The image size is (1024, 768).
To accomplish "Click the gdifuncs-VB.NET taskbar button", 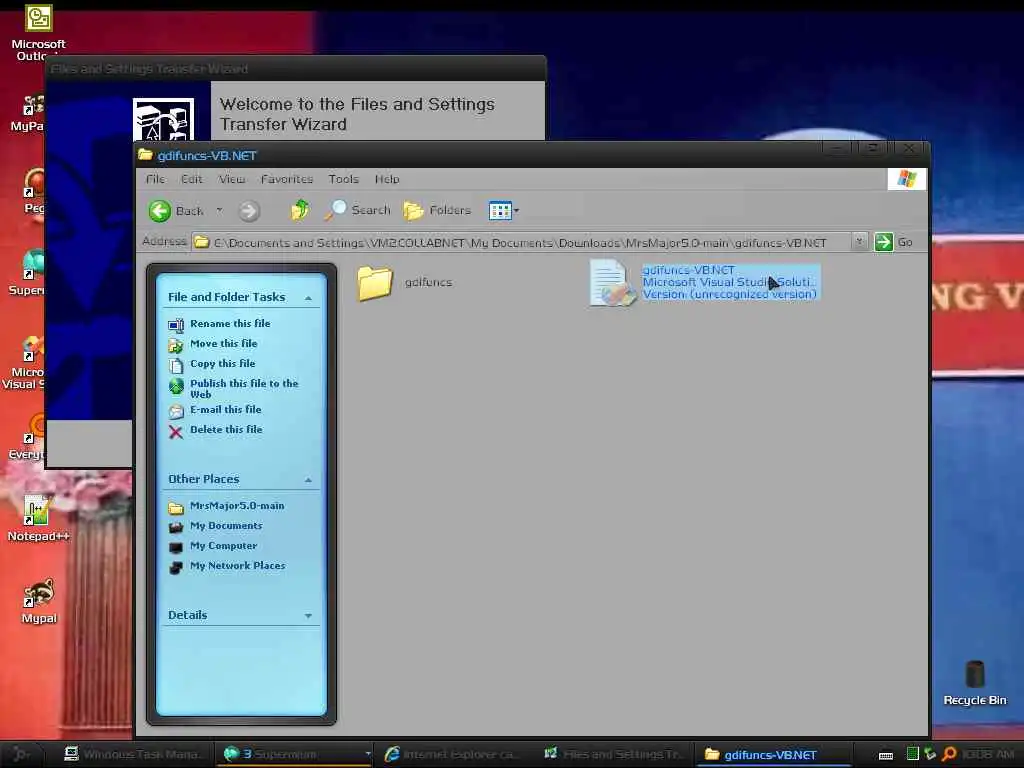I will click(x=773, y=754).
